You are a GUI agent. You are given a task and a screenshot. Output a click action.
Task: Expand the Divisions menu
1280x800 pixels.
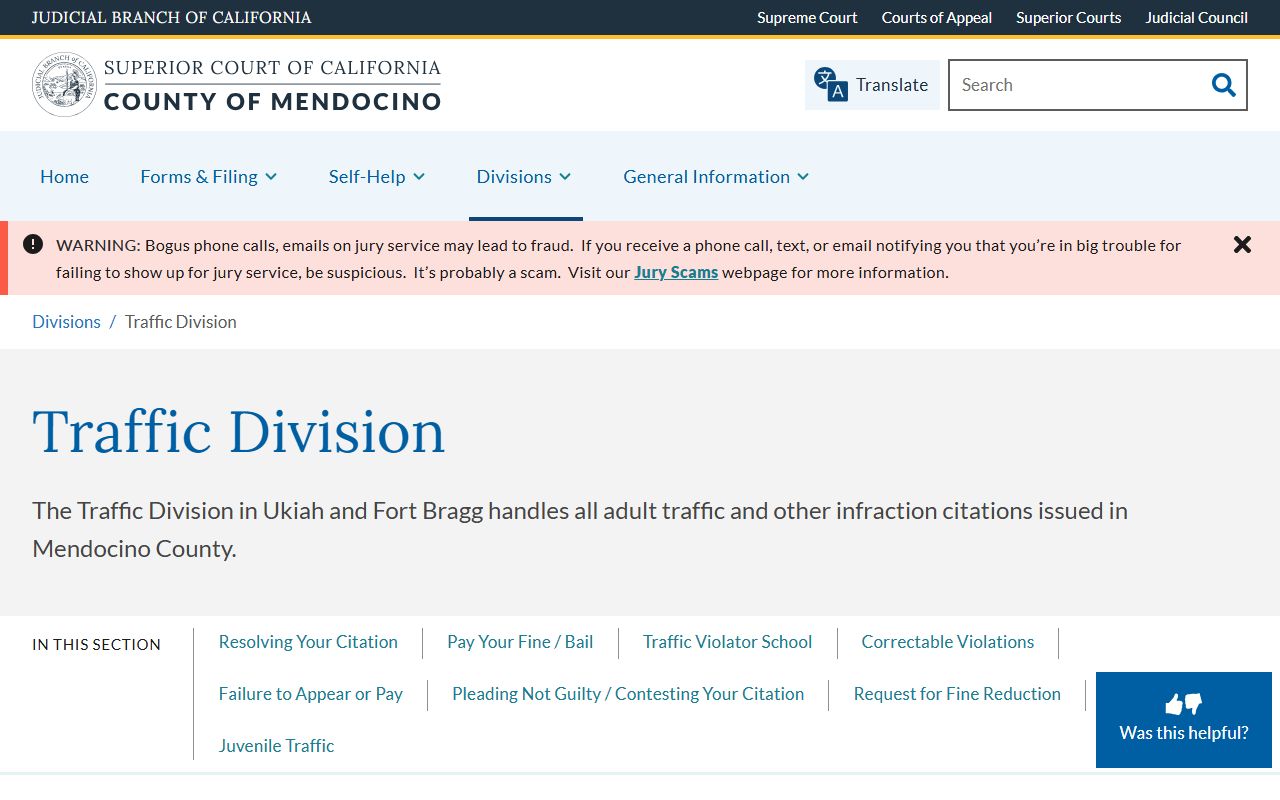[524, 176]
